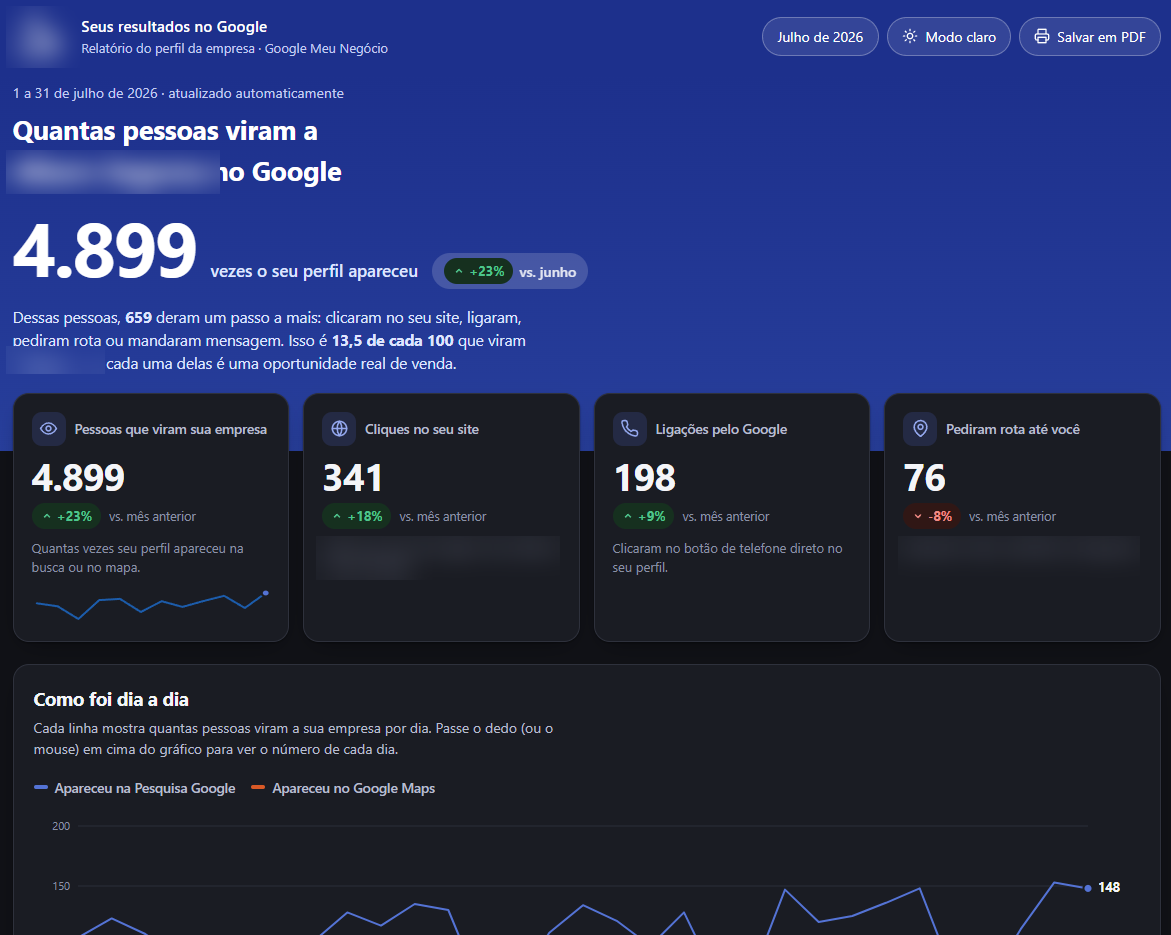Open the Julho de 2026 period selector

click(x=820, y=37)
